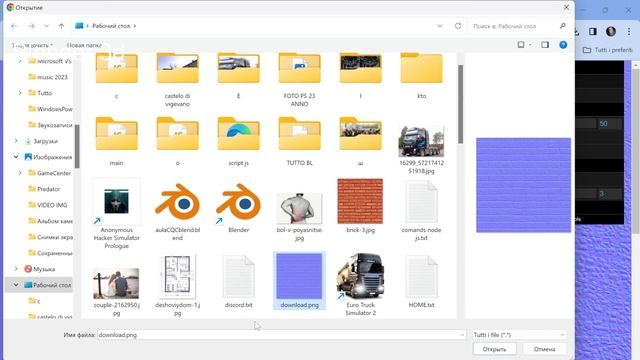Open the Tutti i file type dropdown
640x360 pixels.
tap(519, 335)
